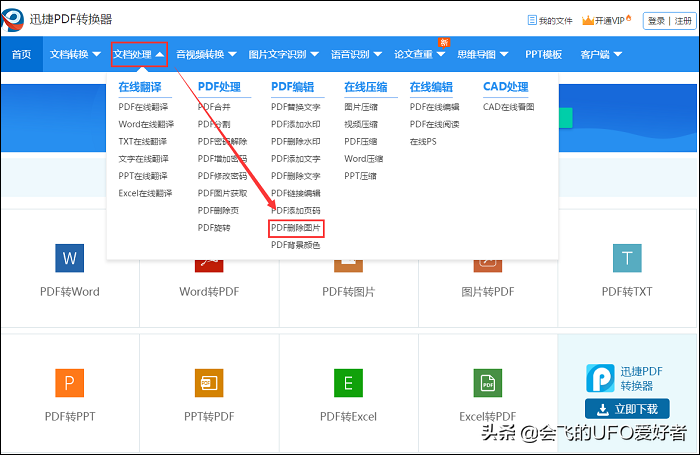Select PDF背景颜色 menu entry
The width and height of the screenshot is (700, 455).
tap(296, 245)
